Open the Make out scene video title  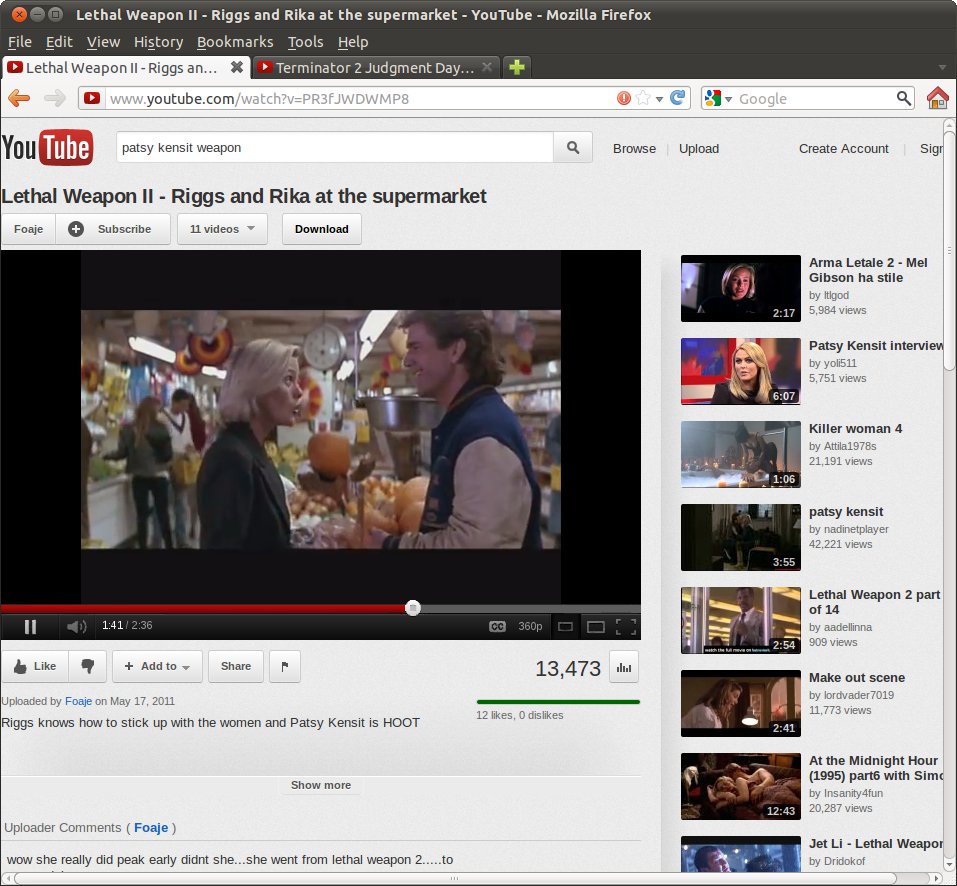pos(856,678)
